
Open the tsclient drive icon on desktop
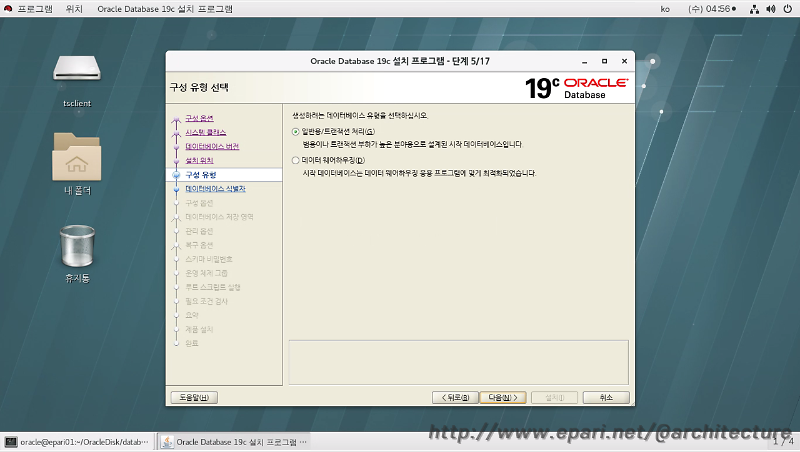pos(77,68)
